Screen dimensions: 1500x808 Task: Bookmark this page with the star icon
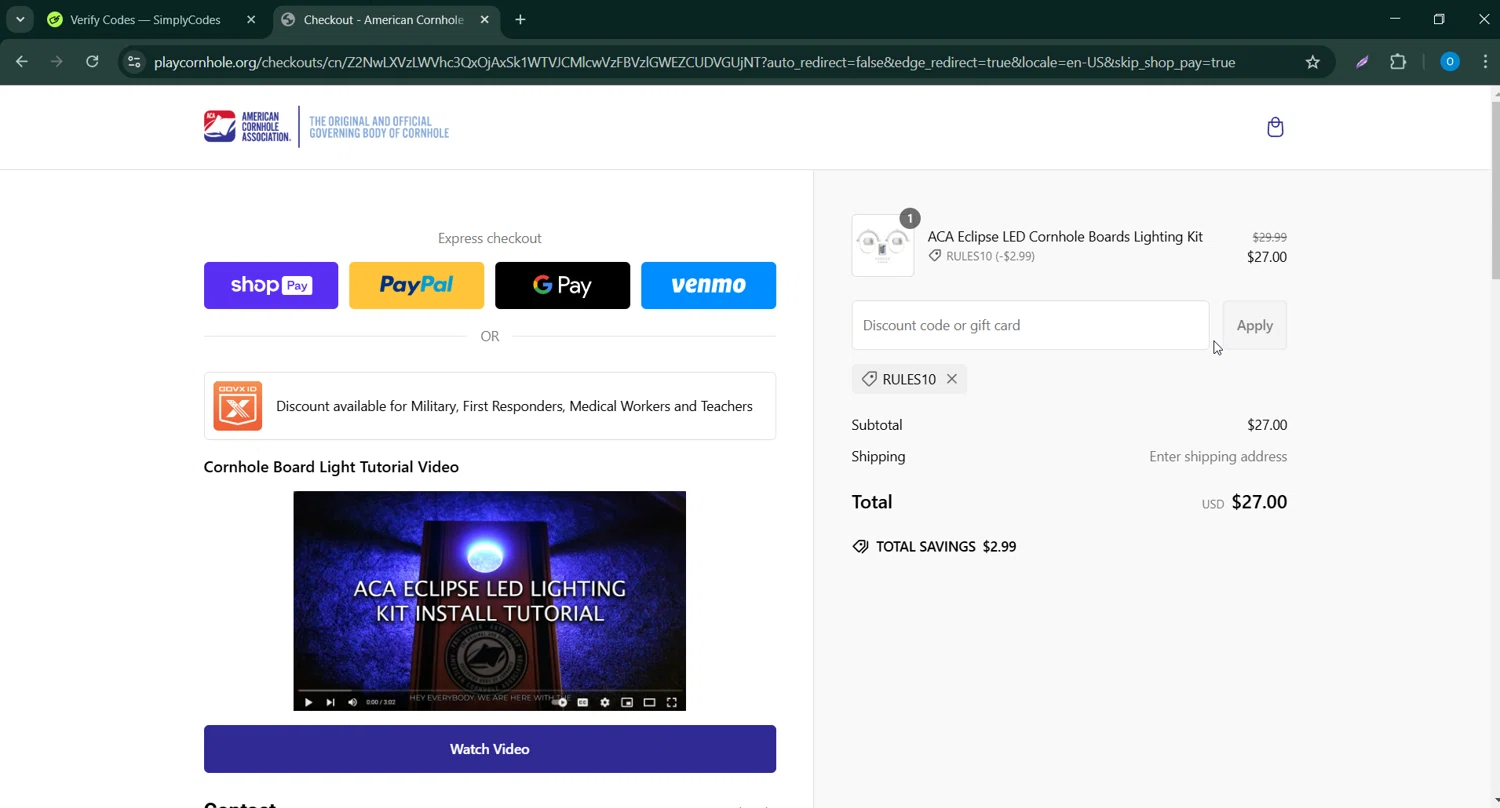pyautogui.click(x=1313, y=62)
